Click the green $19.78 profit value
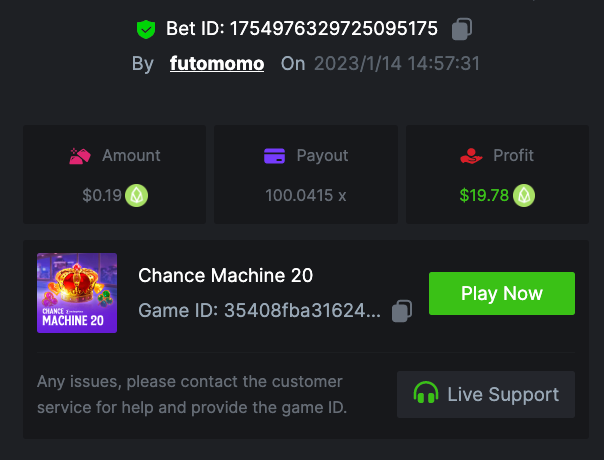604x460 pixels. 484,195
